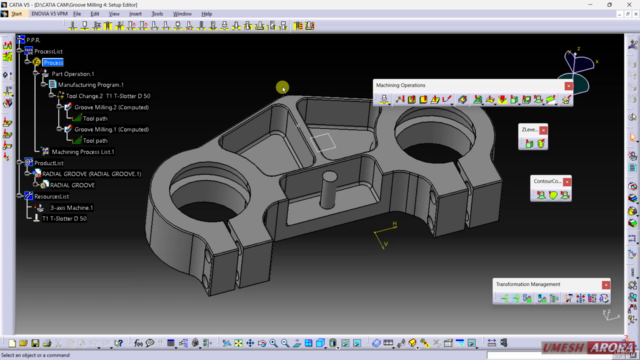The width and height of the screenshot is (640, 360).
Task: Select Machining Process List.1 in tree
Action: 83,152
